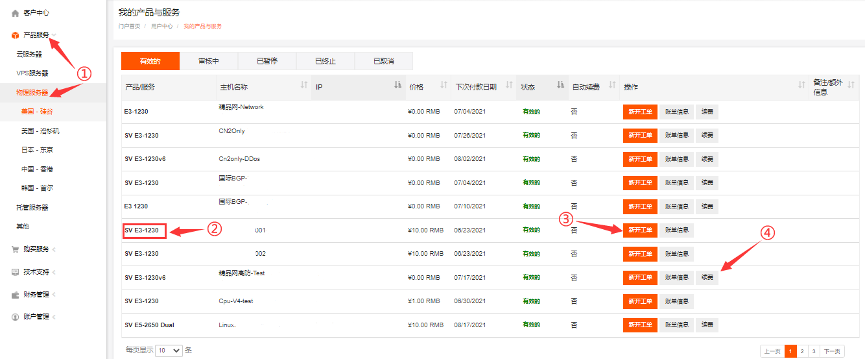
Task: Click sort arrows in 主机名称 column header
Action: pos(304,85)
